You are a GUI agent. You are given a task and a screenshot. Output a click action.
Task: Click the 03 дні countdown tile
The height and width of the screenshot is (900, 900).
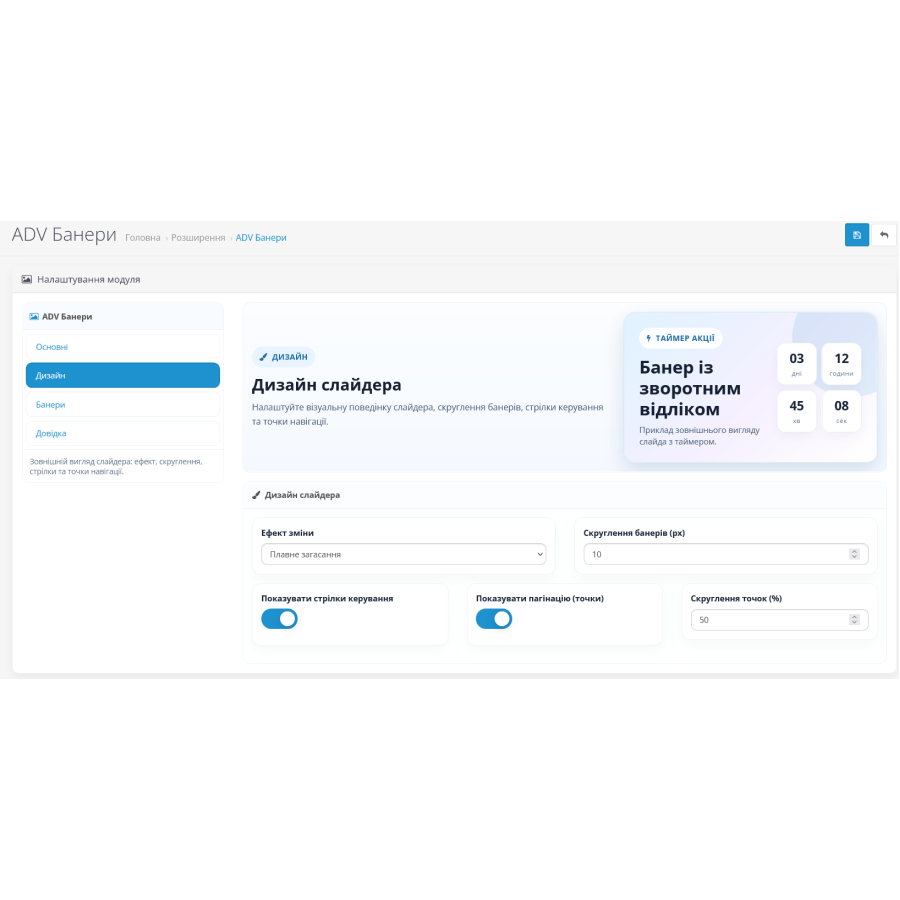pyautogui.click(x=797, y=363)
